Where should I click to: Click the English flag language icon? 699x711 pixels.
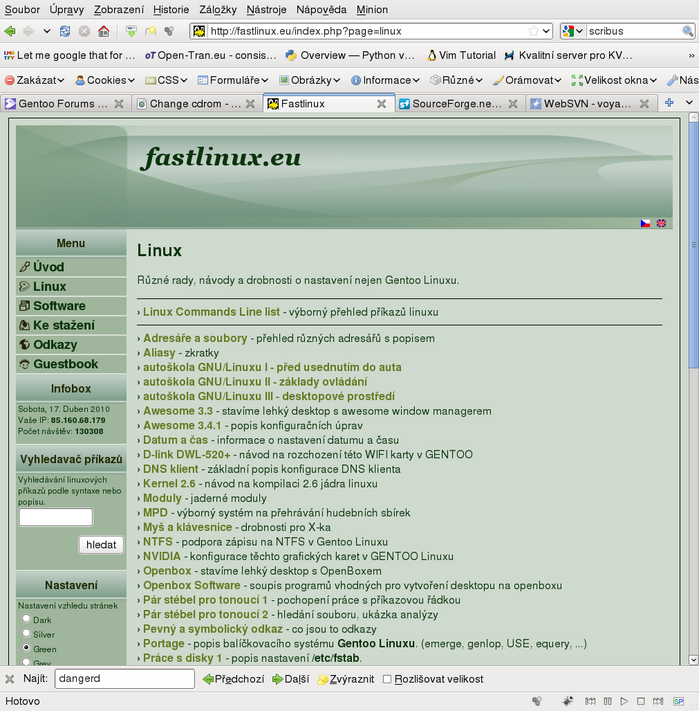(661, 223)
